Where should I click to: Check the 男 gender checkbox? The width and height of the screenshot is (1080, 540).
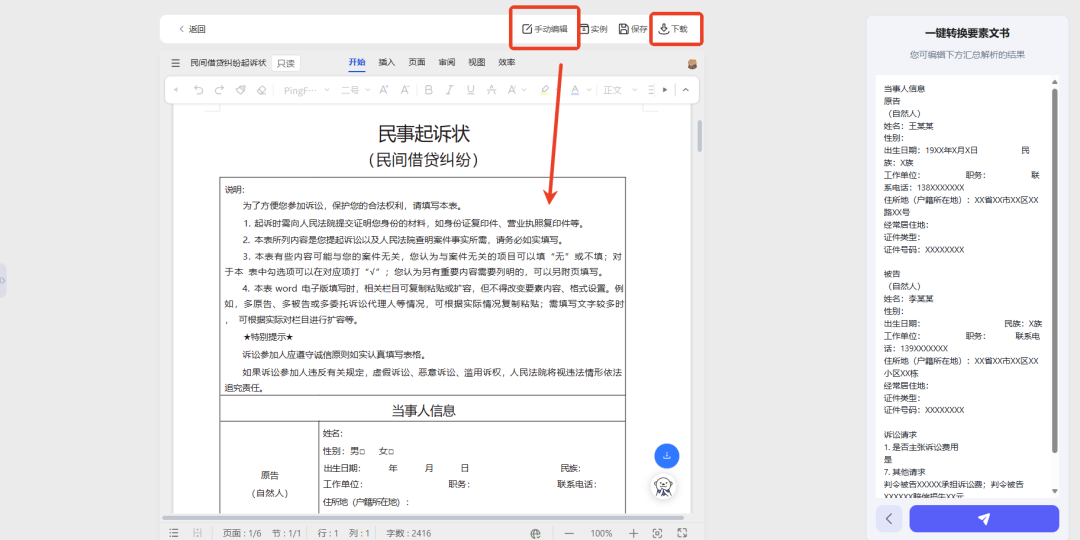(x=364, y=451)
